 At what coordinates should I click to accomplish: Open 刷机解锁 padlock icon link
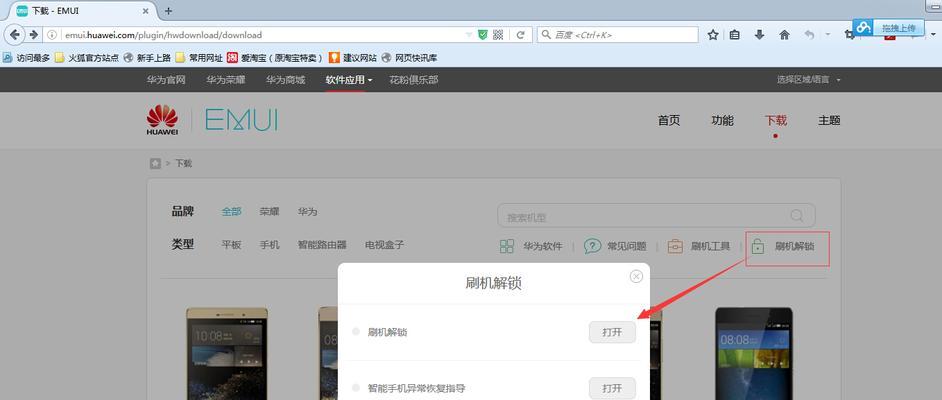758,246
